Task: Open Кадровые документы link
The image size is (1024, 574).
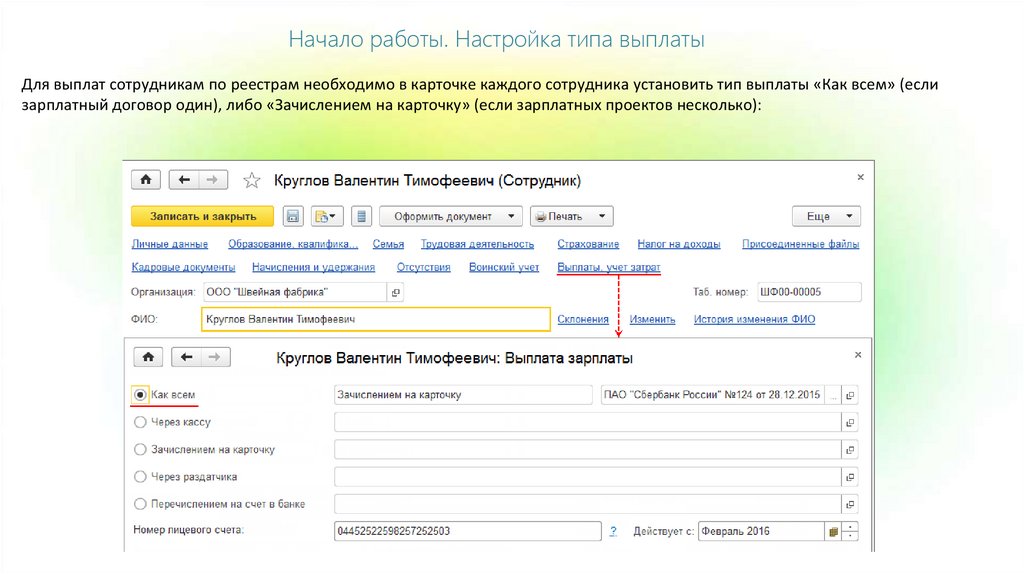Action: [x=183, y=267]
